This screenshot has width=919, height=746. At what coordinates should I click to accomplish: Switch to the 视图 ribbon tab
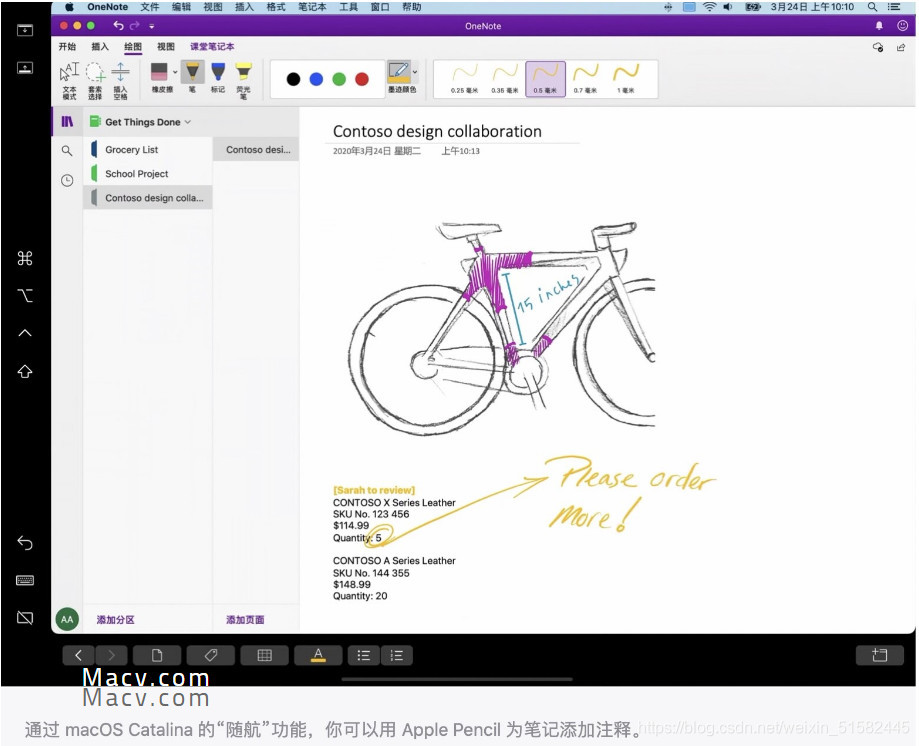click(x=166, y=46)
